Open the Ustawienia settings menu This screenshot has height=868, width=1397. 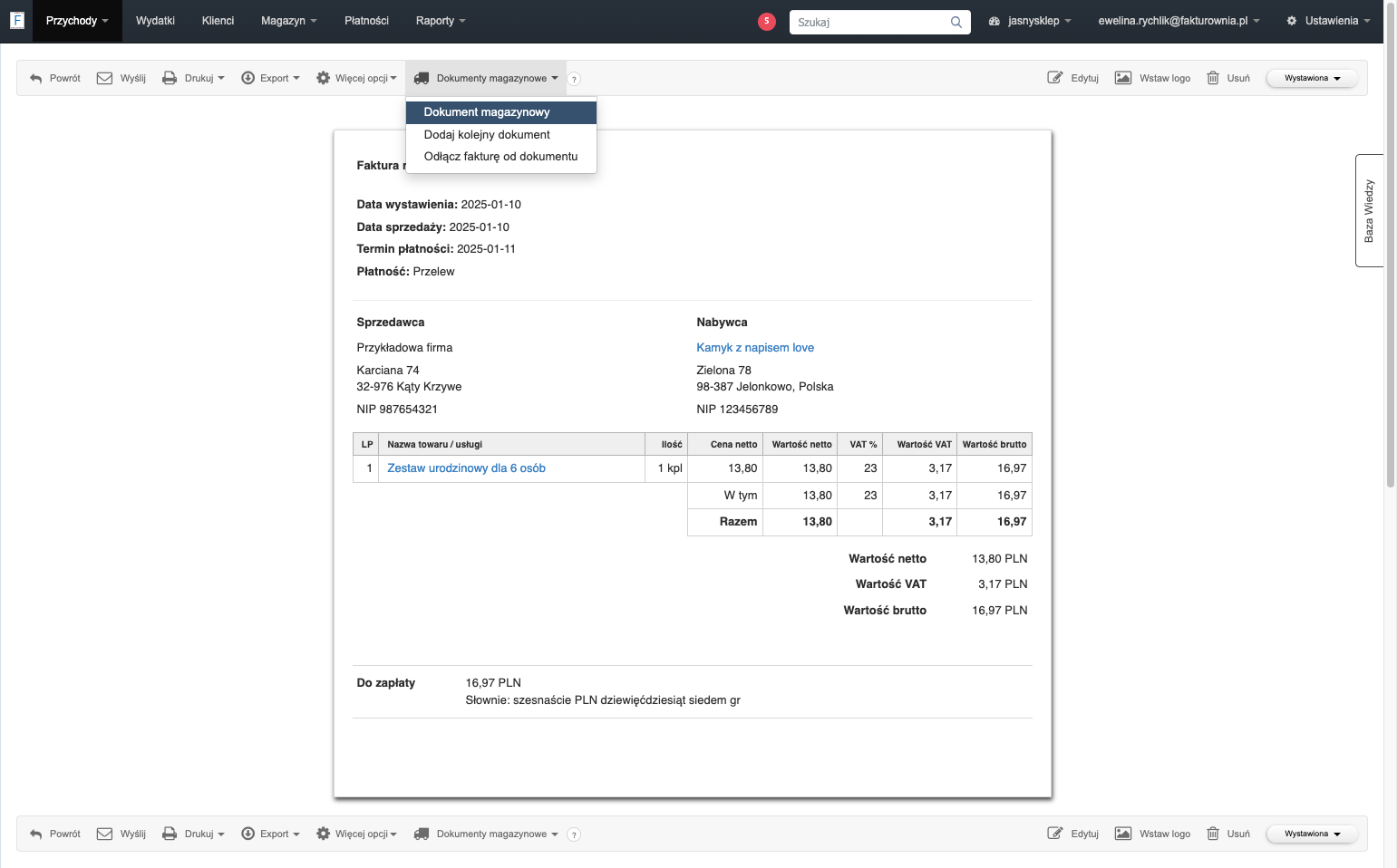coord(1328,21)
